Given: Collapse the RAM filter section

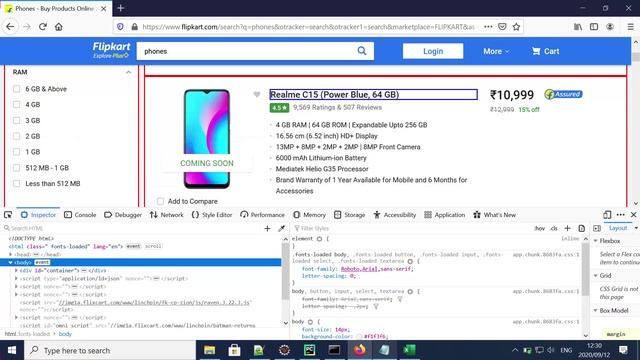Looking at the screenshot, I should coord(129,72).
